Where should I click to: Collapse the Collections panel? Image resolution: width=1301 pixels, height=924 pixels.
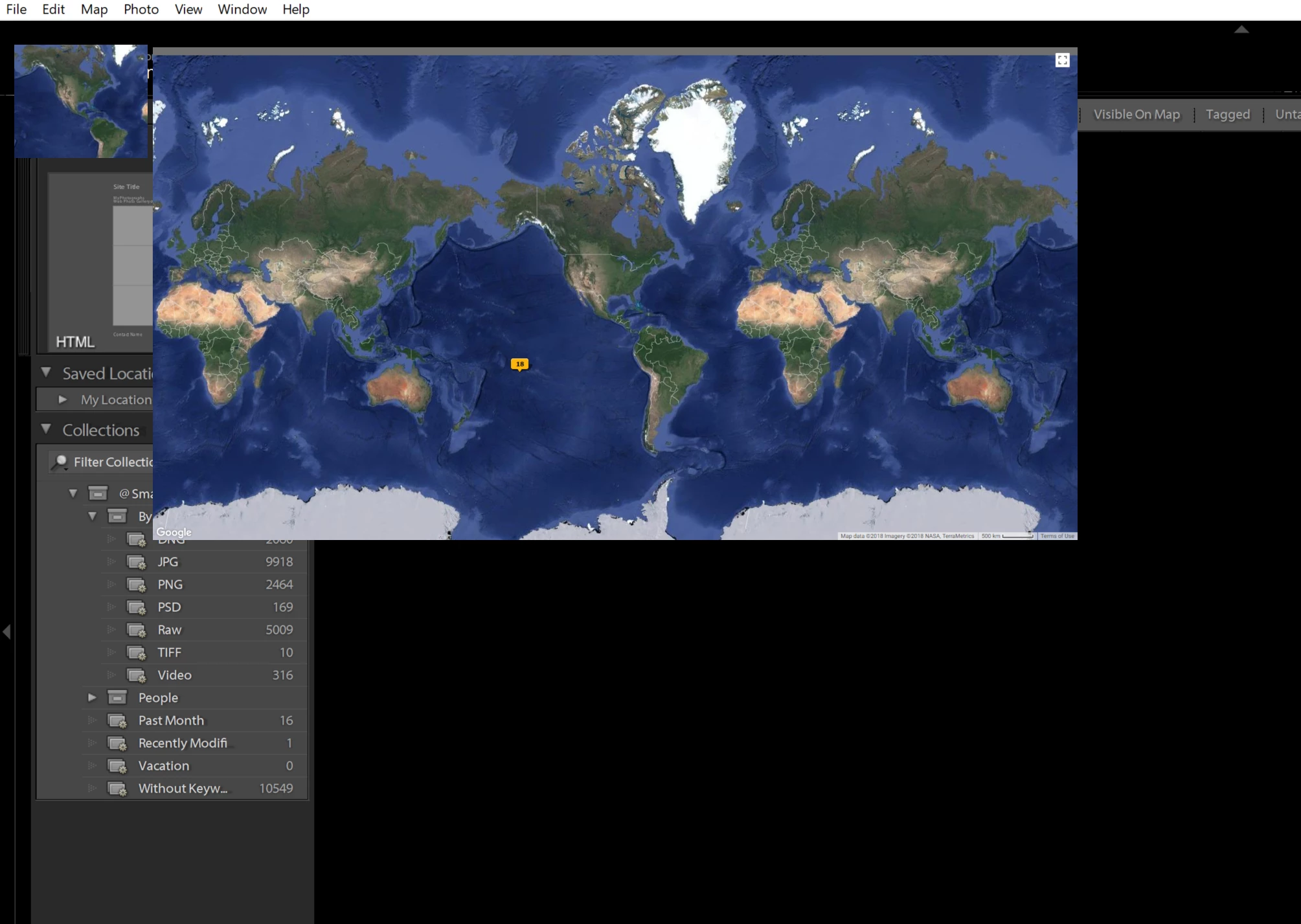pos(46,429)
